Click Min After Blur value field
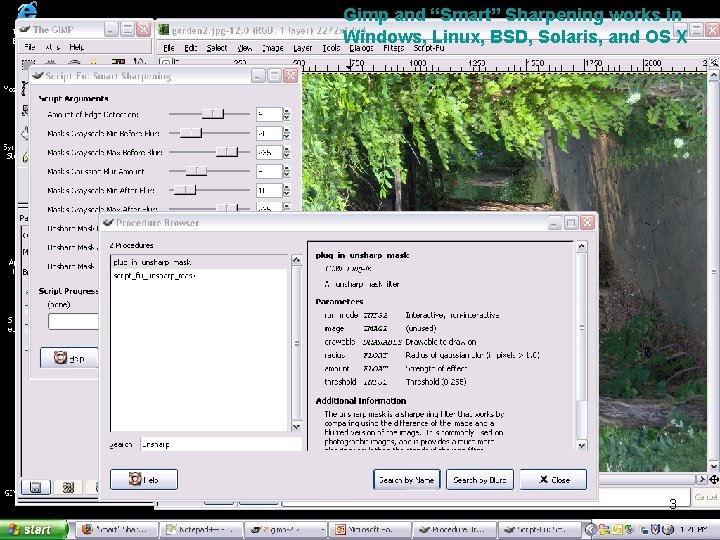Image resolution: width=720 pixels, height=540 pixels. (x=269, y=191)
